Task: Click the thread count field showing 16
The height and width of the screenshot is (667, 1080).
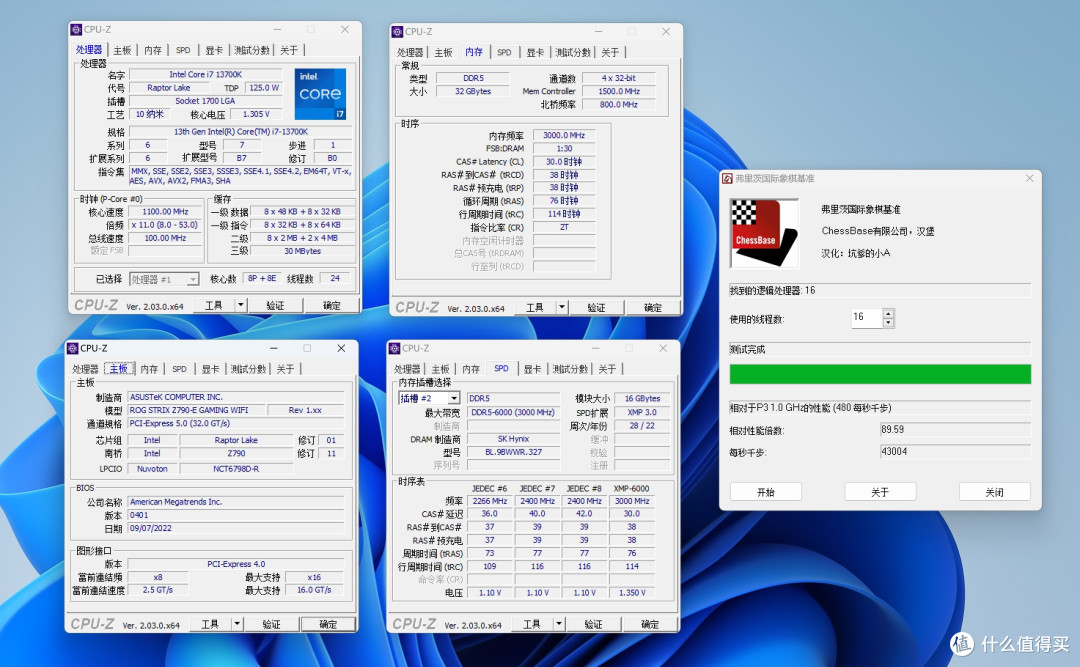Action: tap(867, 318)
